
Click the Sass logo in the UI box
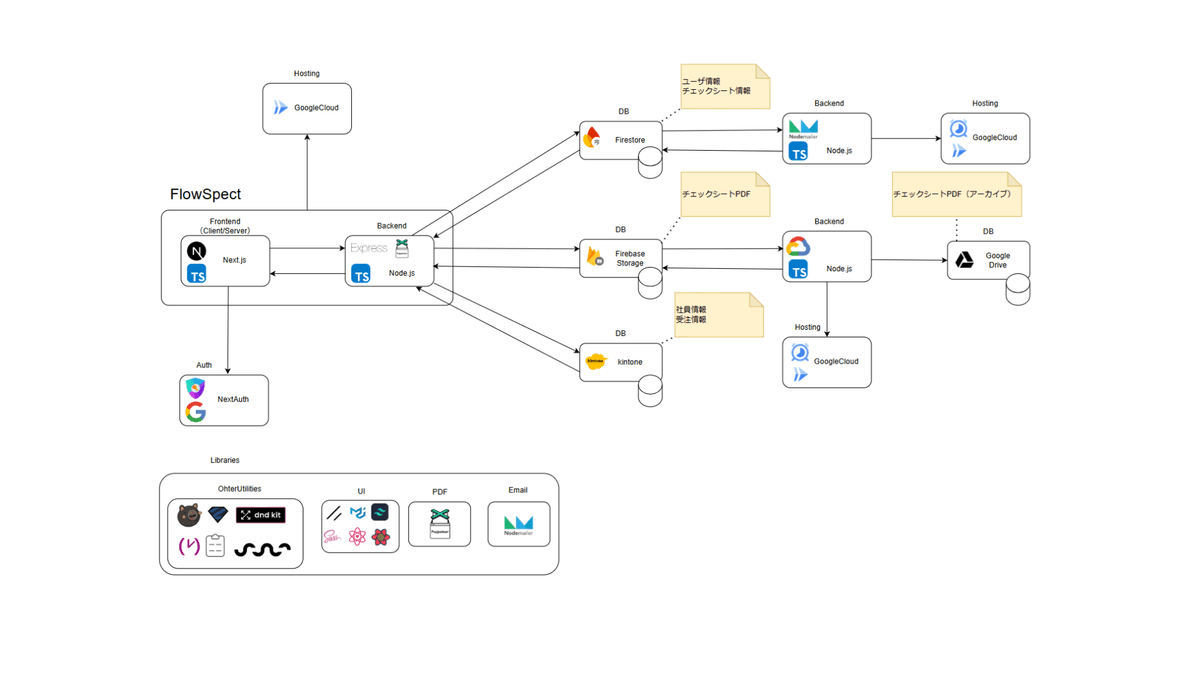(333, 538)
